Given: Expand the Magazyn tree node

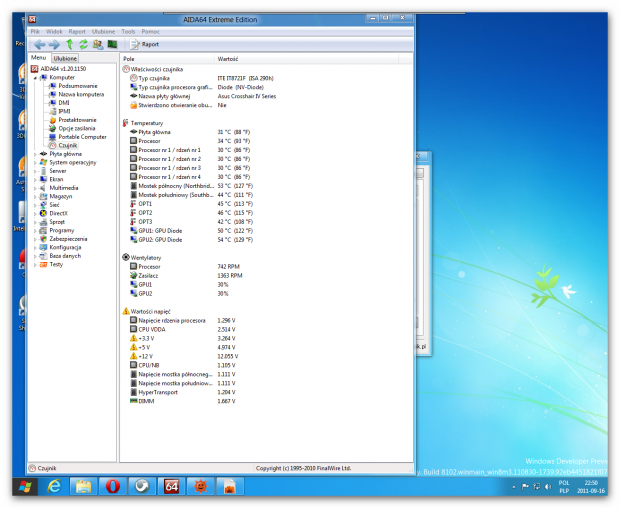Looking at the screenshot, I should [35, 196].
